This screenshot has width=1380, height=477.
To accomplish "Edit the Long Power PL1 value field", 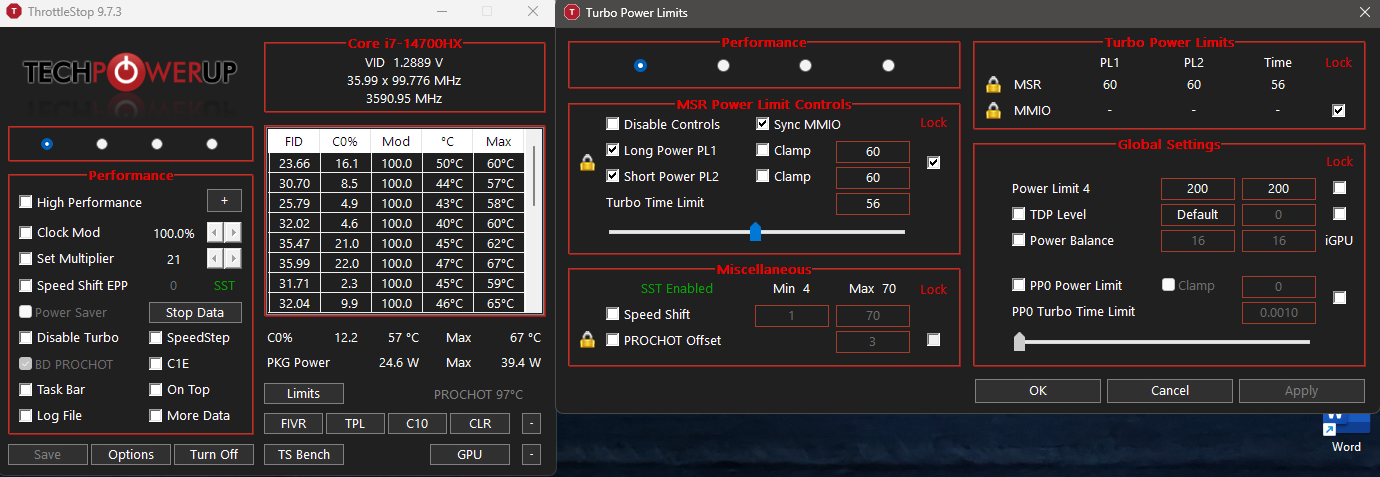I will click(x=873, y=152).
